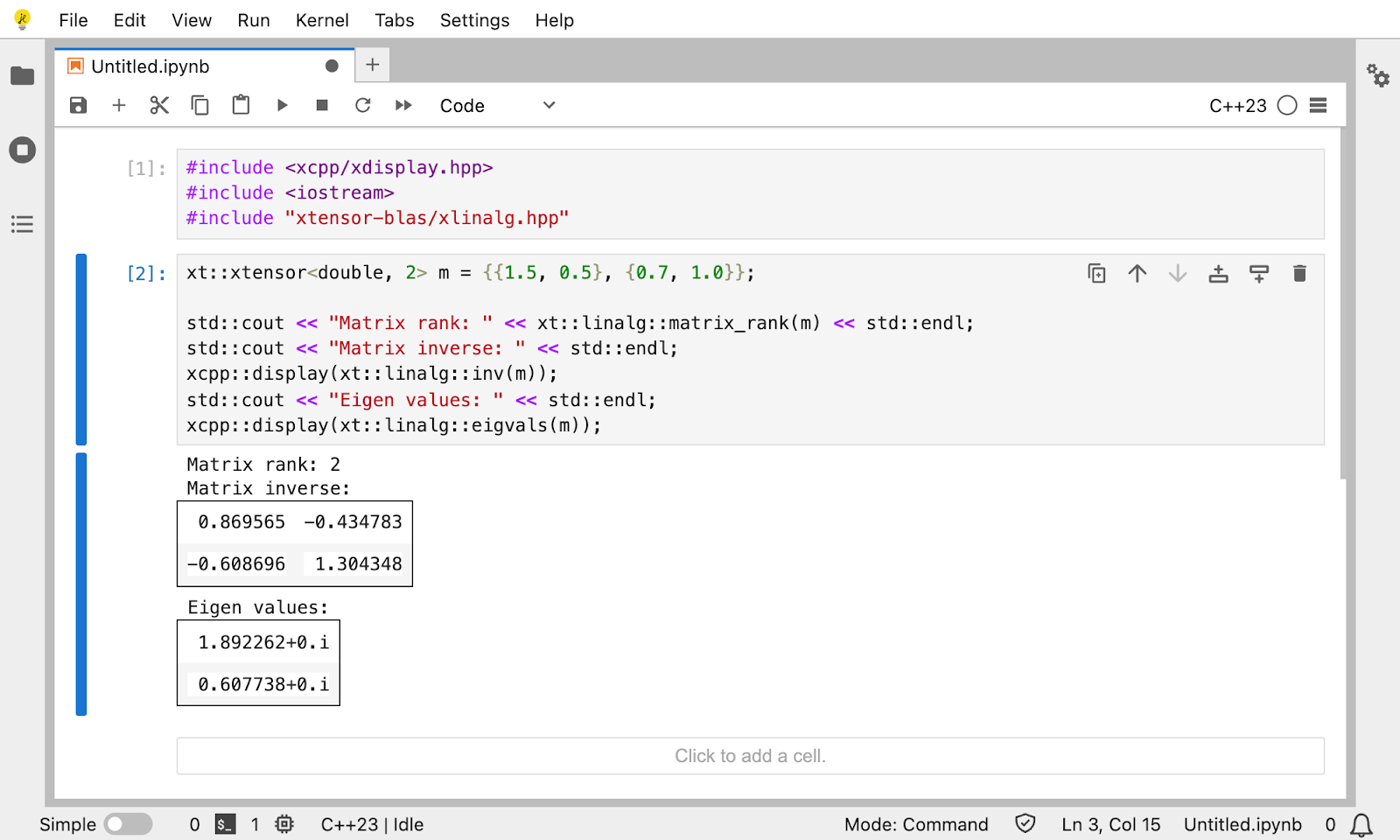Click into the second code cell editor
1400x840 pixels.
(751, 349)
